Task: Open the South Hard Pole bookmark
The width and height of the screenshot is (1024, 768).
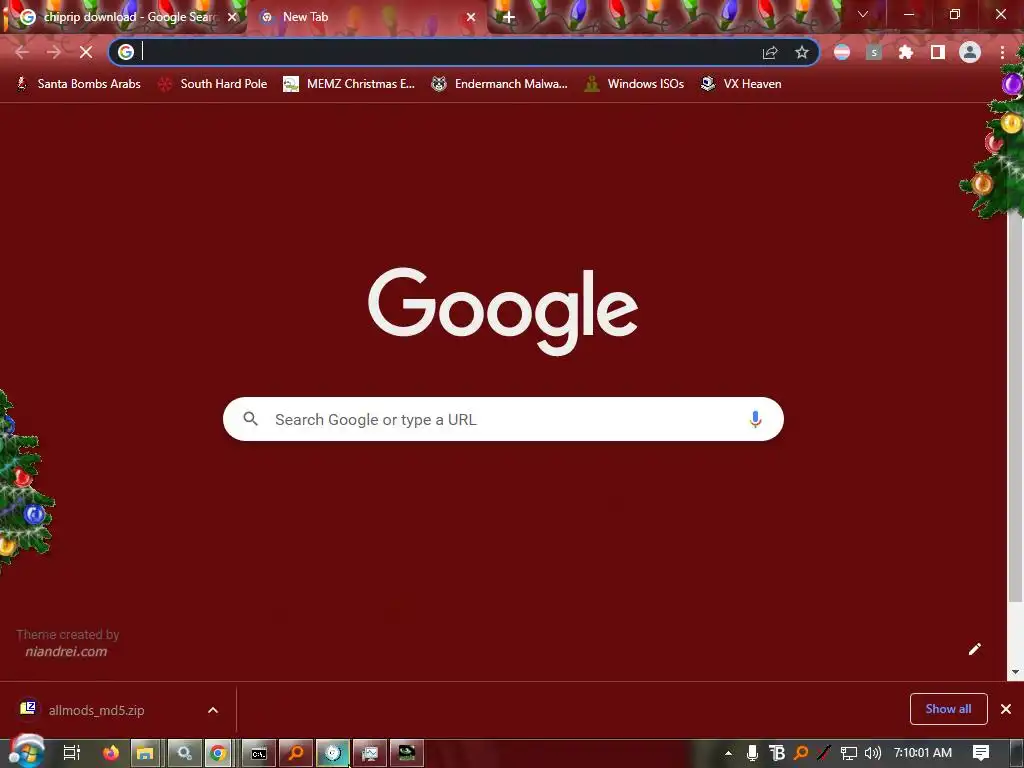Action: pos(213,84)
